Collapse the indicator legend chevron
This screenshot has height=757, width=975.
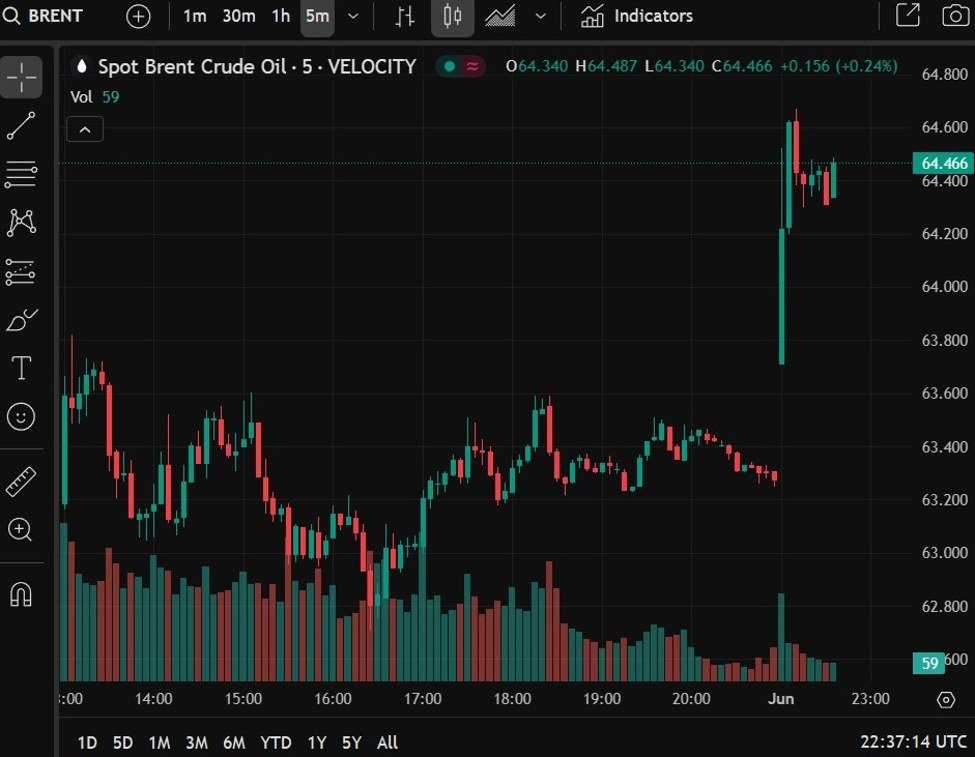[85, 129]
